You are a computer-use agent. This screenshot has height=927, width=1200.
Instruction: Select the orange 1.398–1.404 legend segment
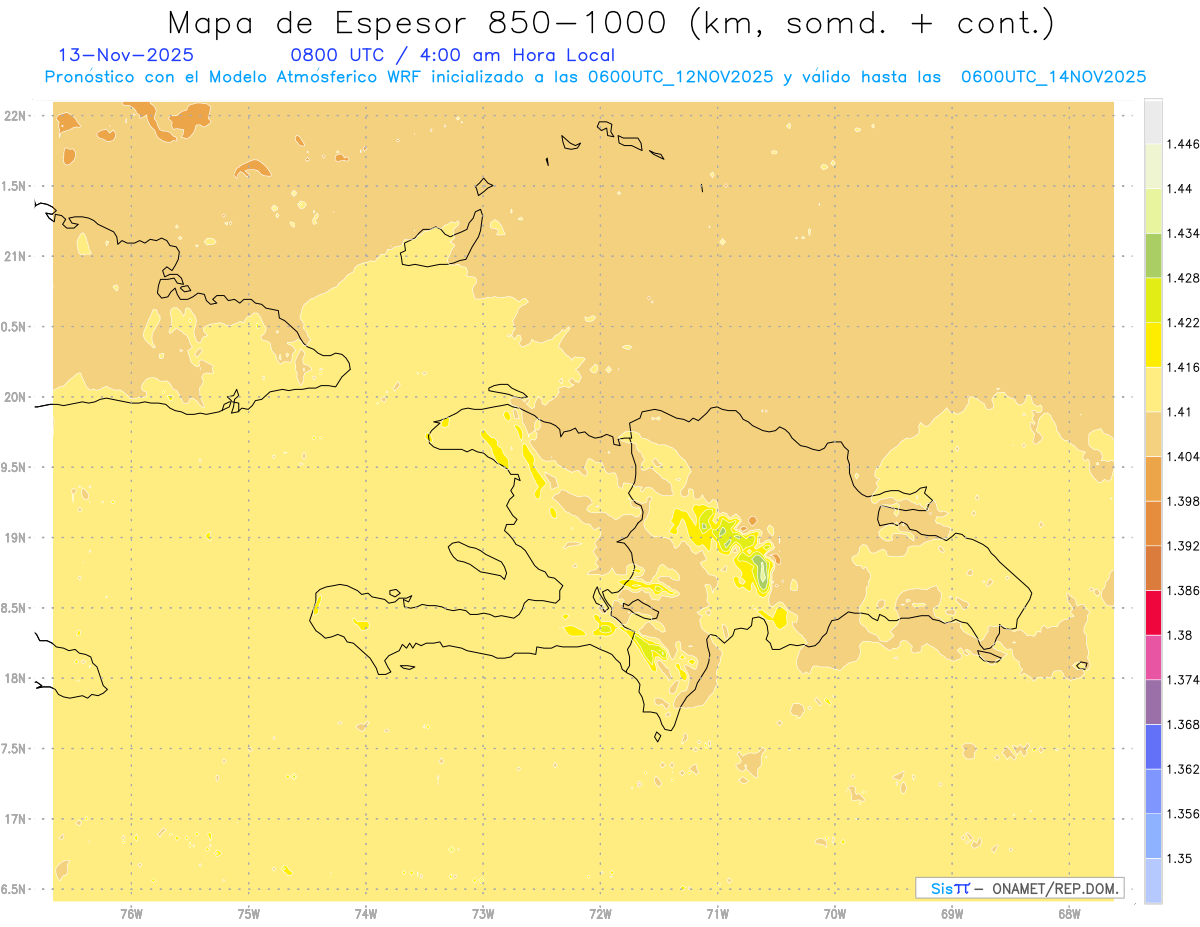(x=1153, y=478)
